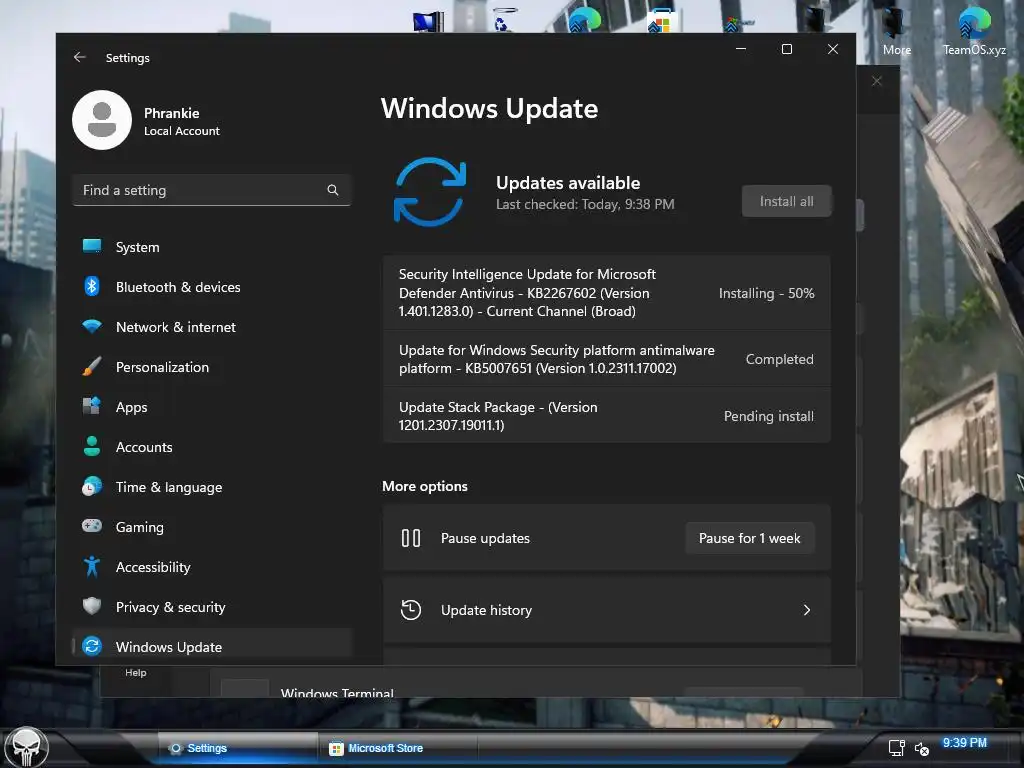Open Bluetooth & devices icon
The height and width of the screenshot is (768, 1024).
[x=92, y=286]
